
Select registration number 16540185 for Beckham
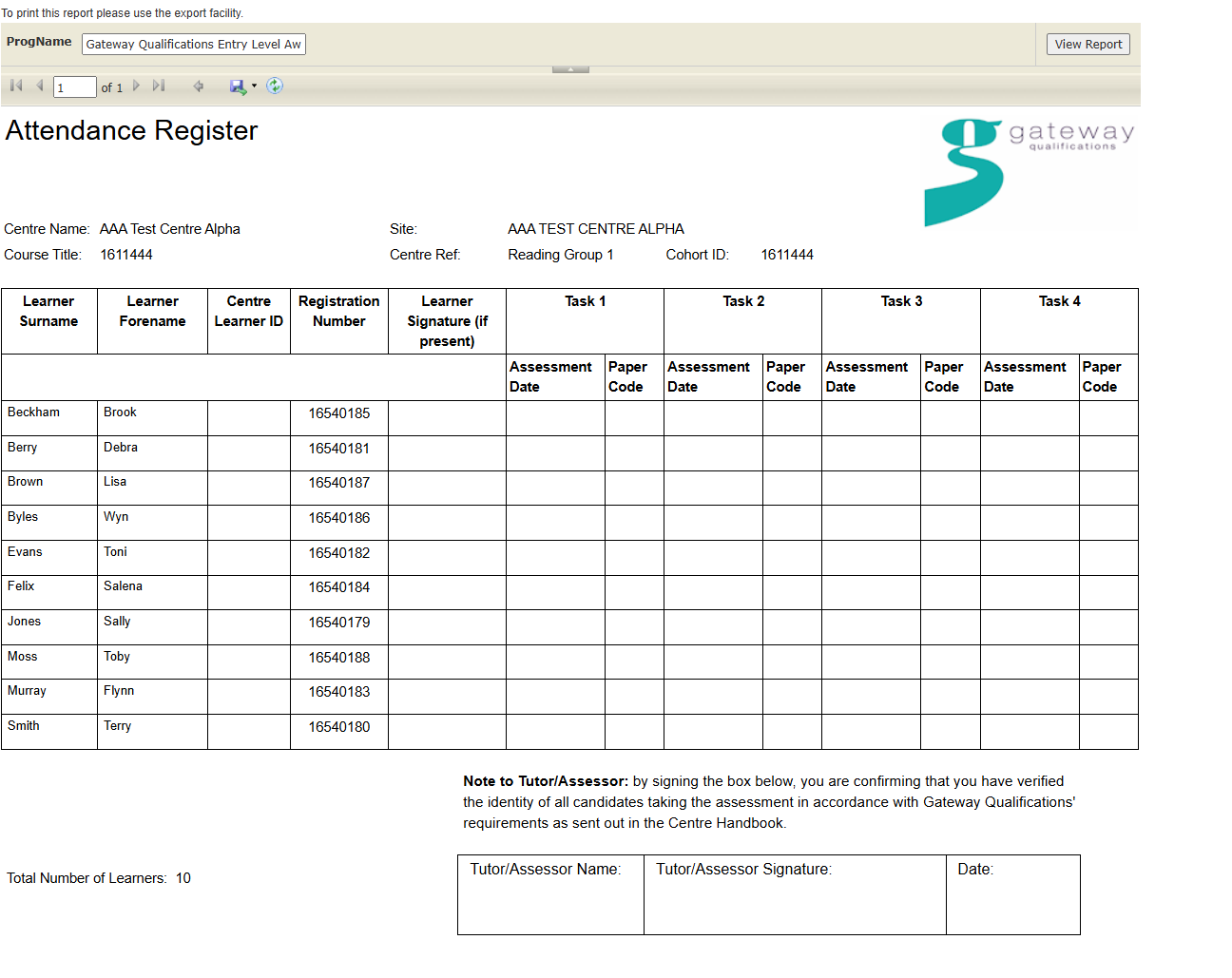tap(339, 413)
